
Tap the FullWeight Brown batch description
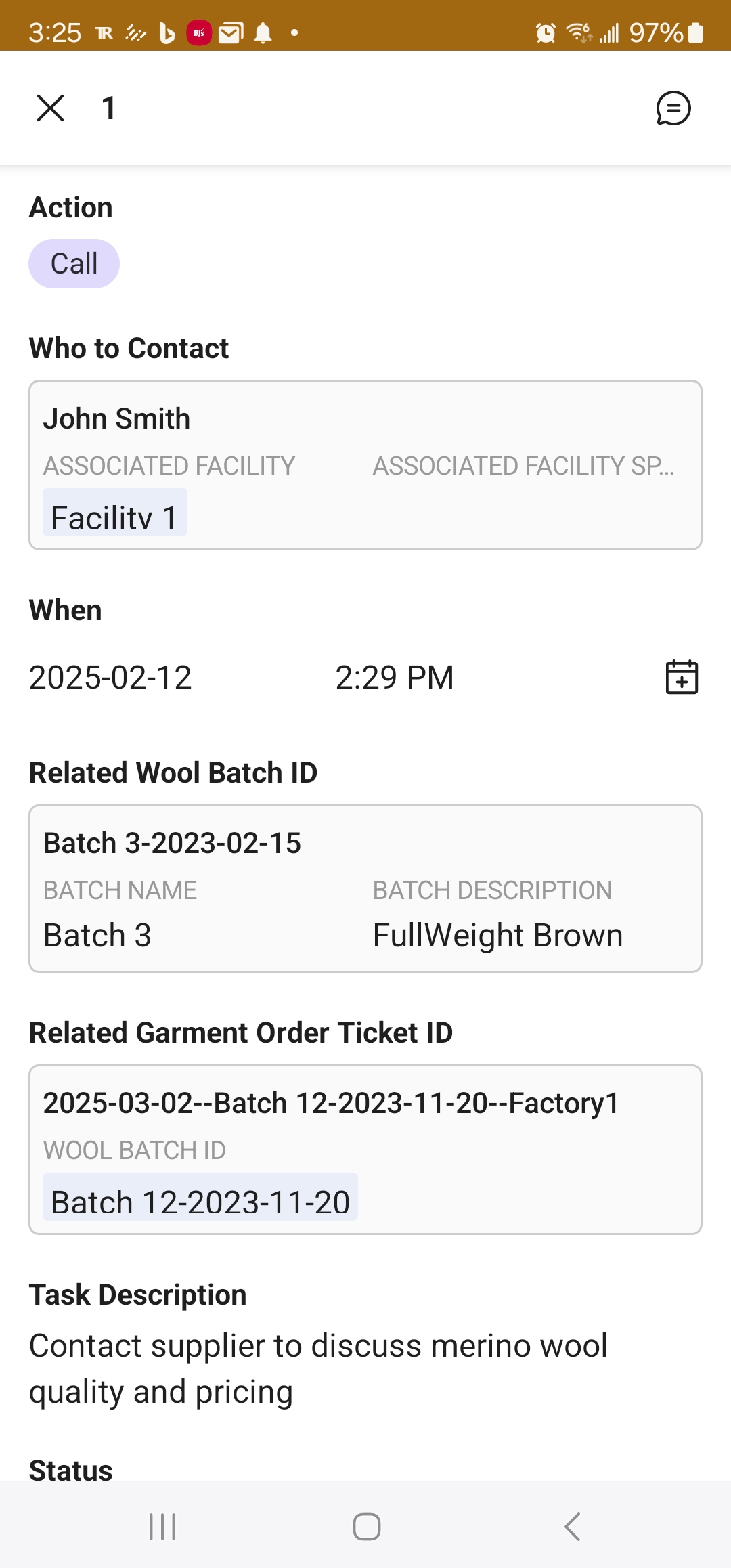[x=497, y=936]
